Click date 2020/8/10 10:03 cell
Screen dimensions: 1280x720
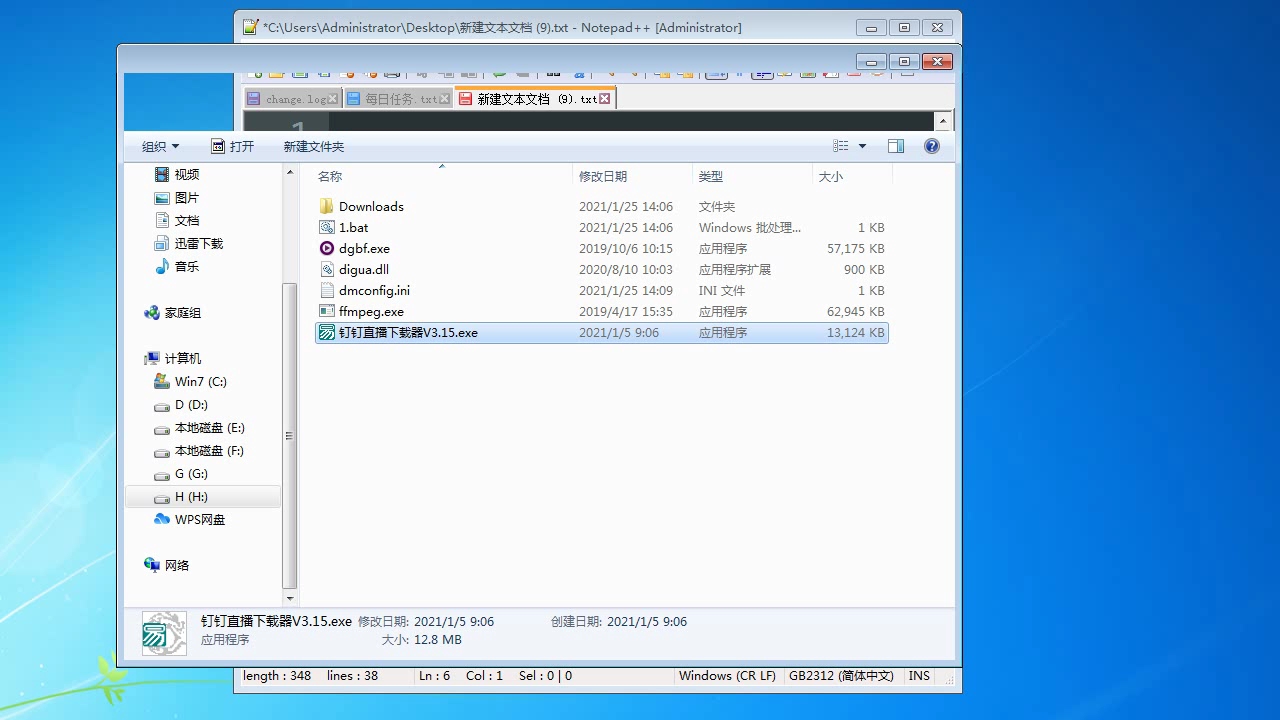tap(626, 269)
